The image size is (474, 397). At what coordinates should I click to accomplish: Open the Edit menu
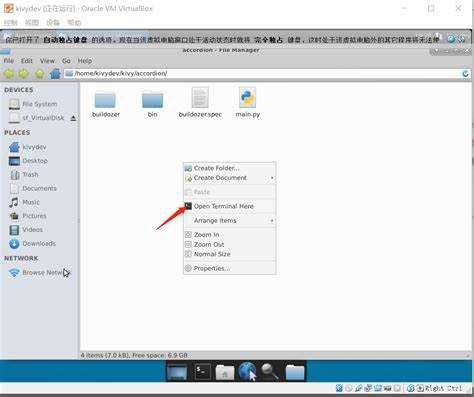point(27,61)
